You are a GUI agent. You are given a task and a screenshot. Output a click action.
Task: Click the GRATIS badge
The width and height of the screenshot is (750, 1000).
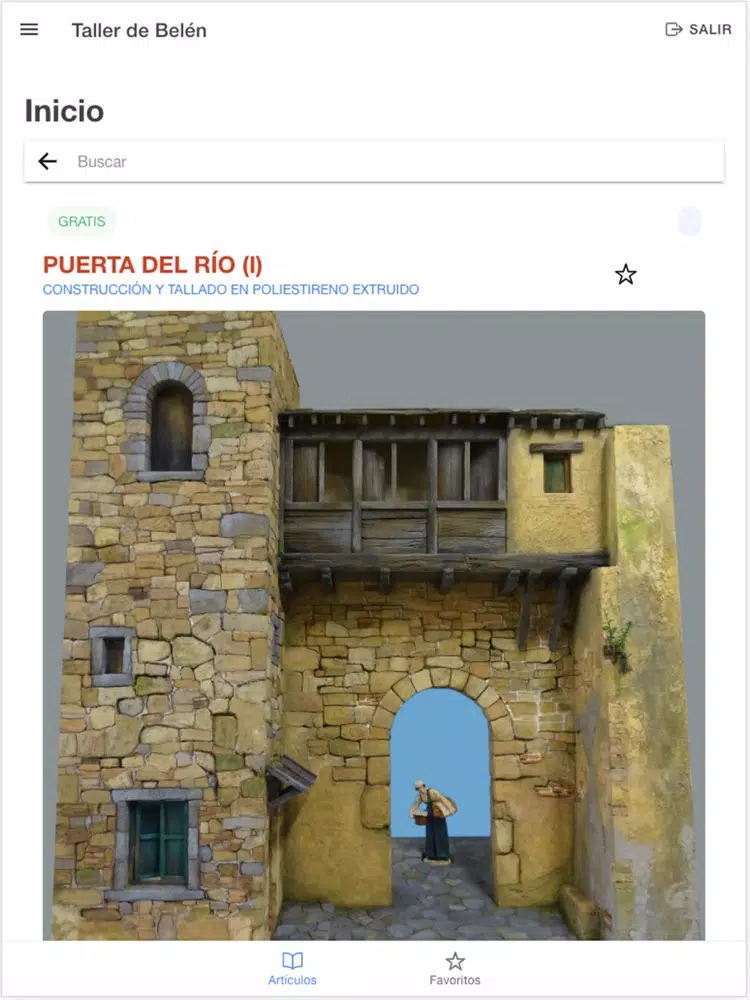click(x=82, y=221)
